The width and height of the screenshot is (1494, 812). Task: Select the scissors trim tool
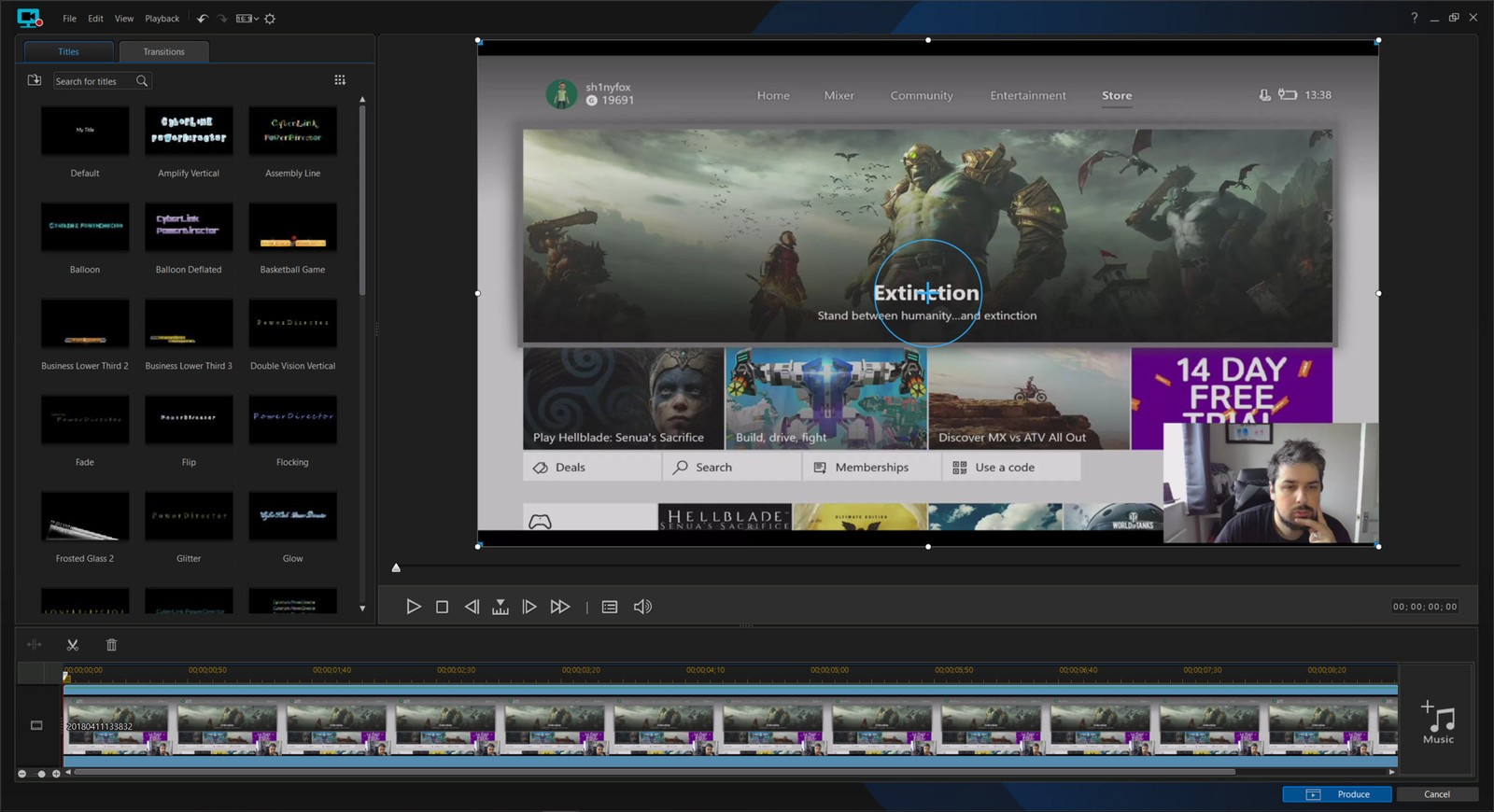[x=73, y=645]
